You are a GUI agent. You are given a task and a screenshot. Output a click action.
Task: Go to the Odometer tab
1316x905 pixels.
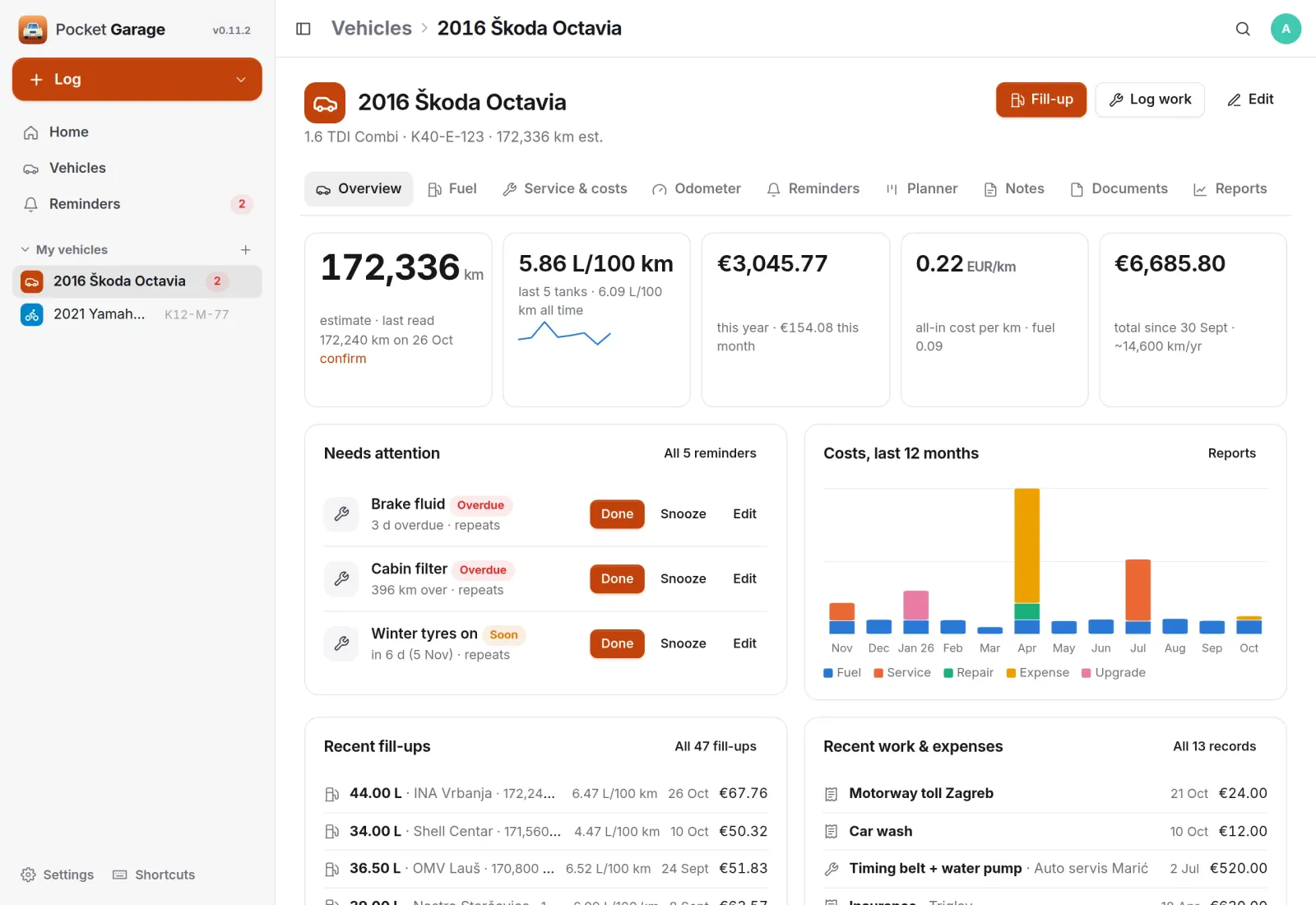pyautogui.click(x=697, y=189)
